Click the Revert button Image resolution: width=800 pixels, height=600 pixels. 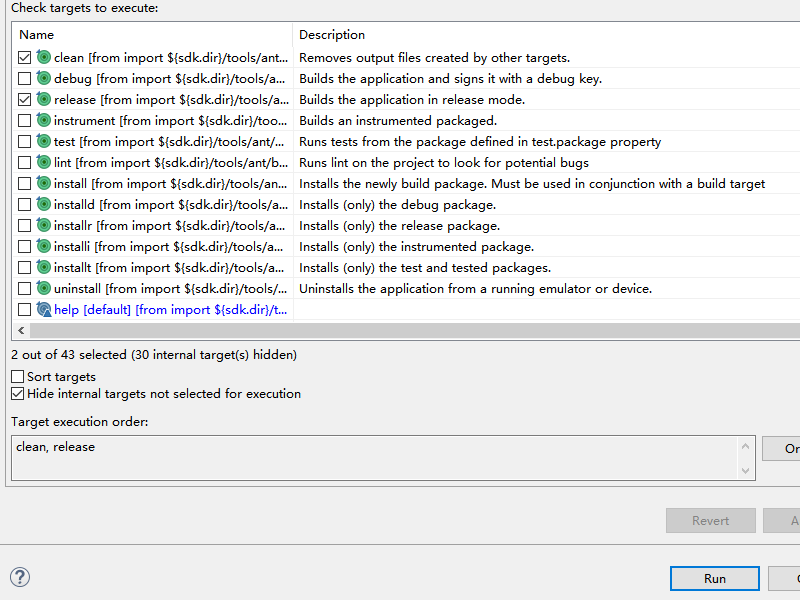tap(710, 521)
